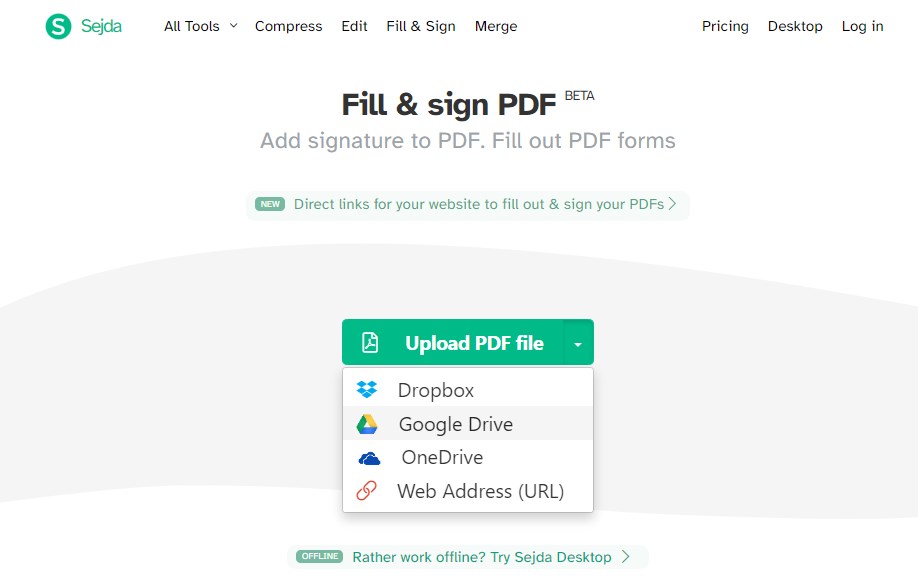Click the Log in link

click(861, 26)
